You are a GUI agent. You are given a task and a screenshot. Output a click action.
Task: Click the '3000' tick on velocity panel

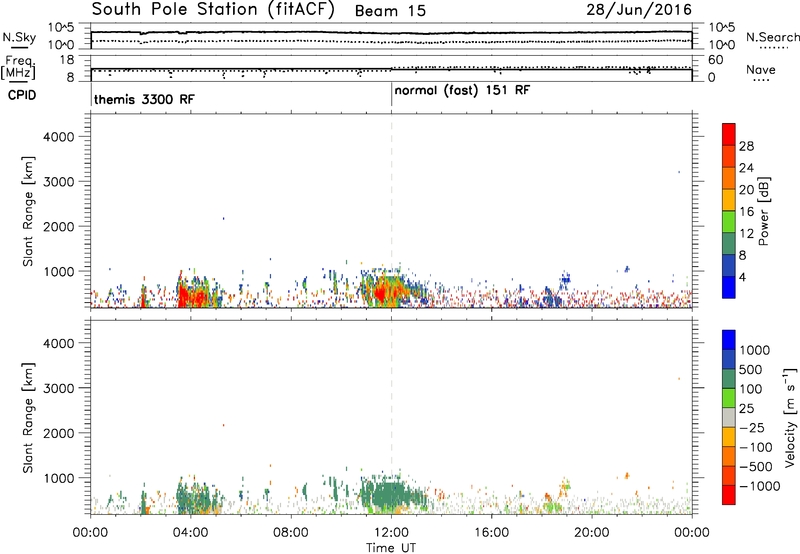coord(59,388)
